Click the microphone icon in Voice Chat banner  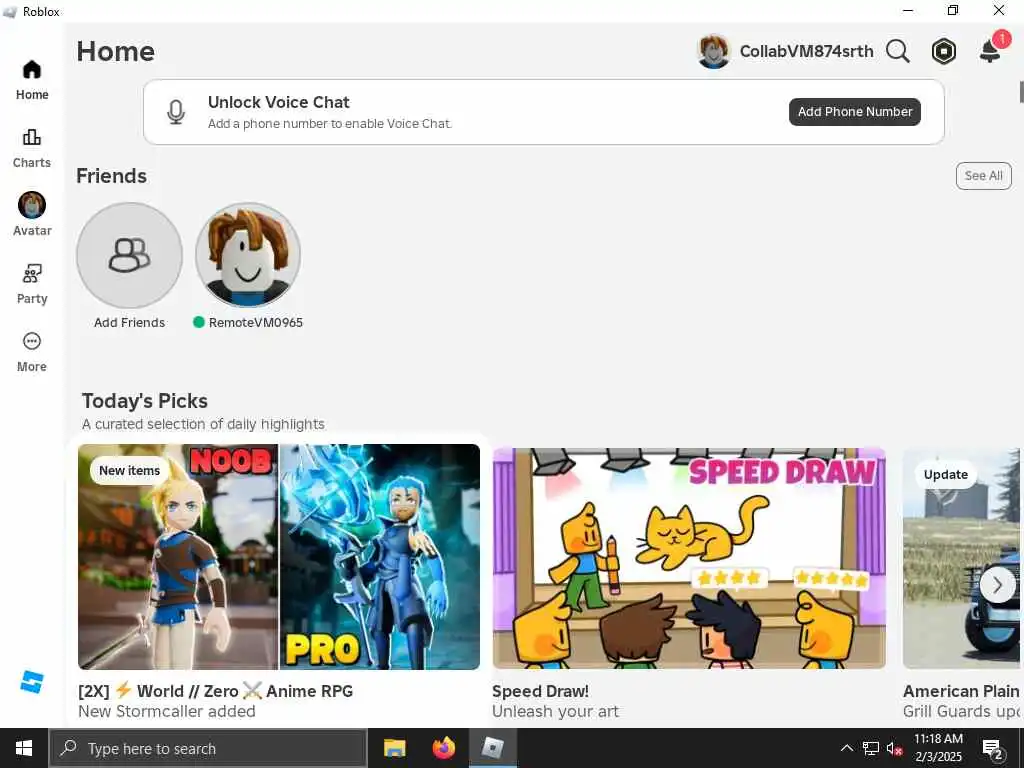pos(176,112)
